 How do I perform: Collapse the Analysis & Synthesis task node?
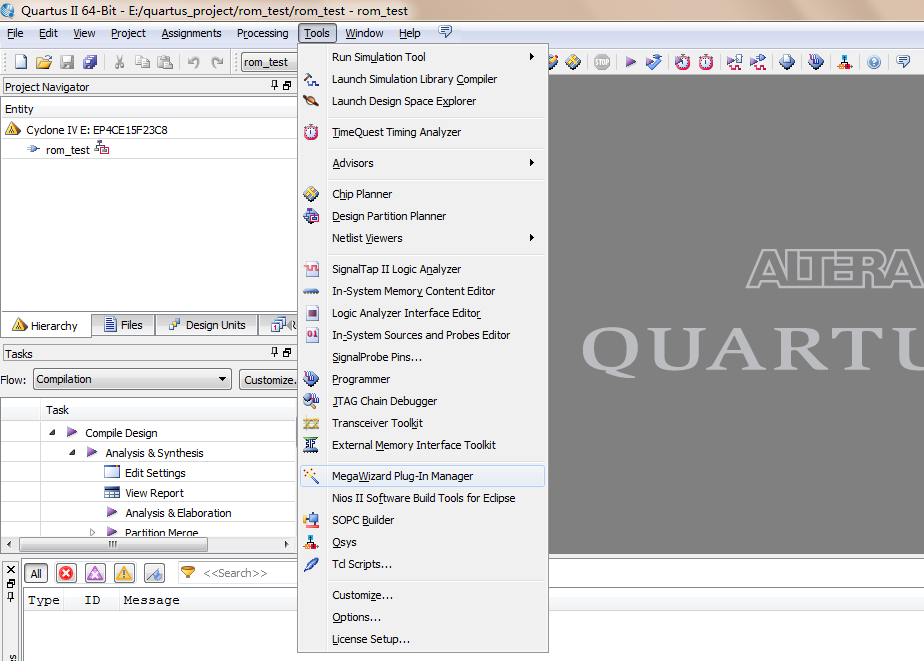point(72,452)
